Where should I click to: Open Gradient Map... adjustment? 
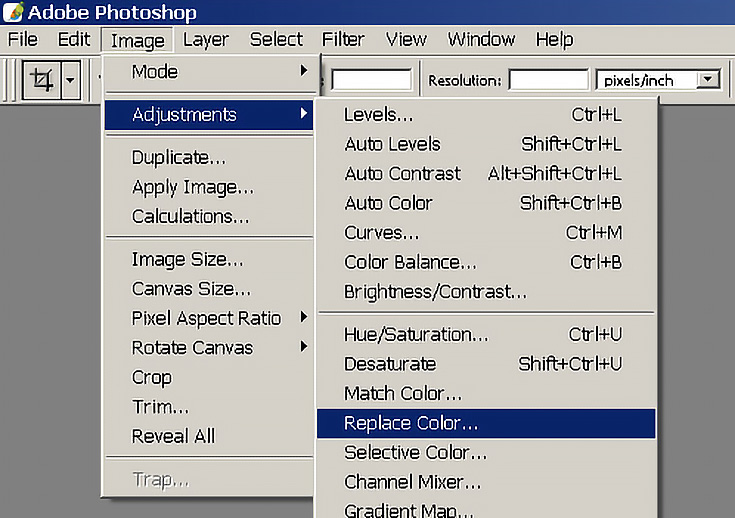[486, 509]
